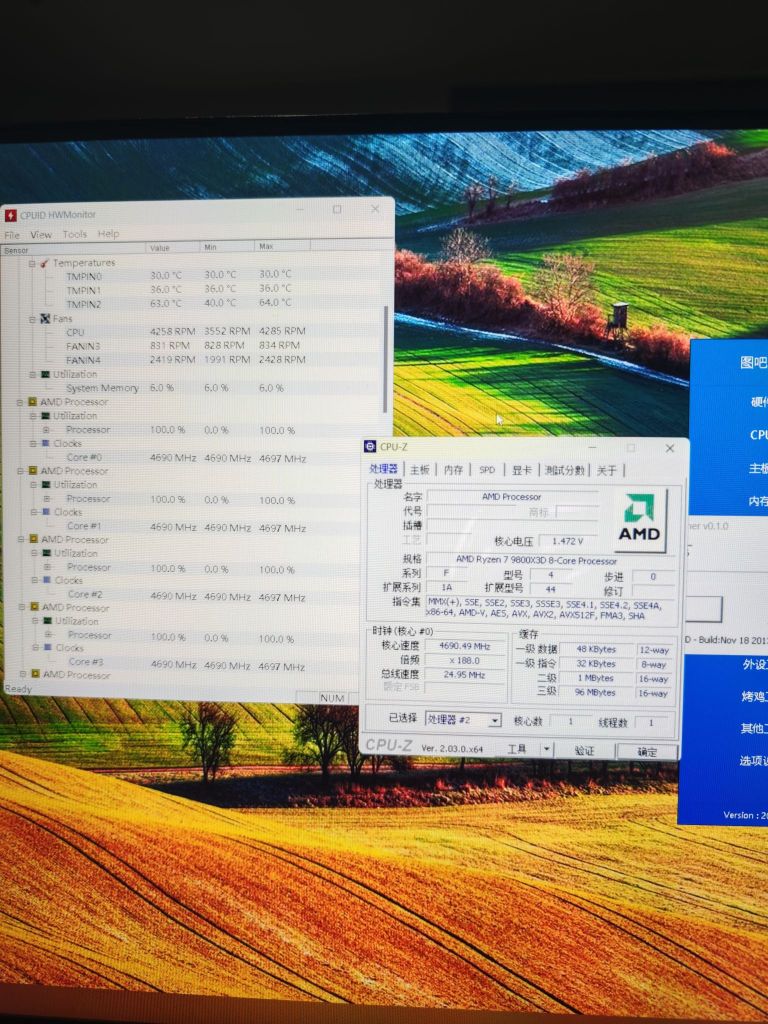768x1024 pixels.
Task: Expand Processor node under first AMD Processor
Action: tap(45, 430)
